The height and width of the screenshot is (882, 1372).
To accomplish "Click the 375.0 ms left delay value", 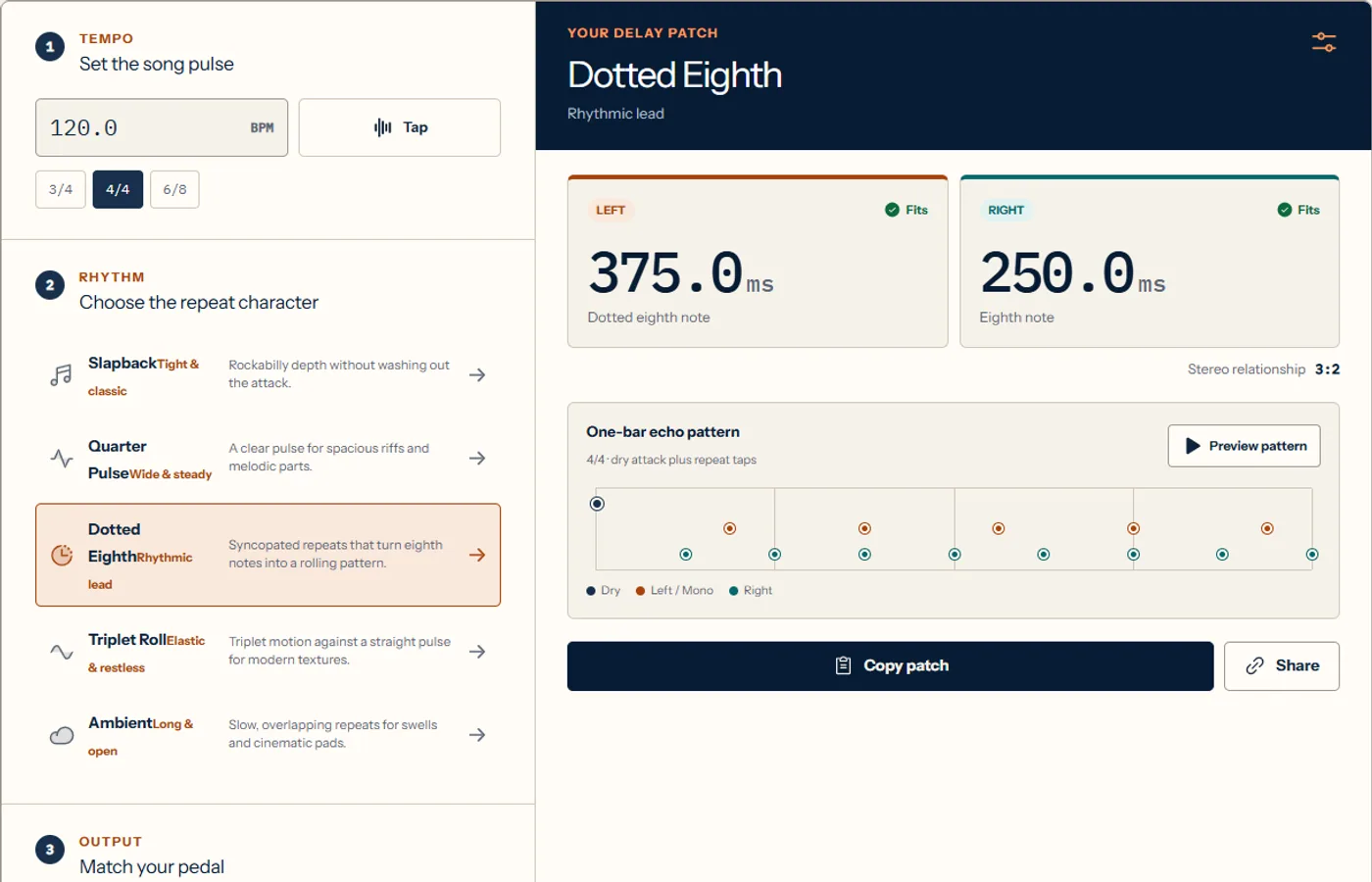I will pyautogui.click(x=681, y=273).
